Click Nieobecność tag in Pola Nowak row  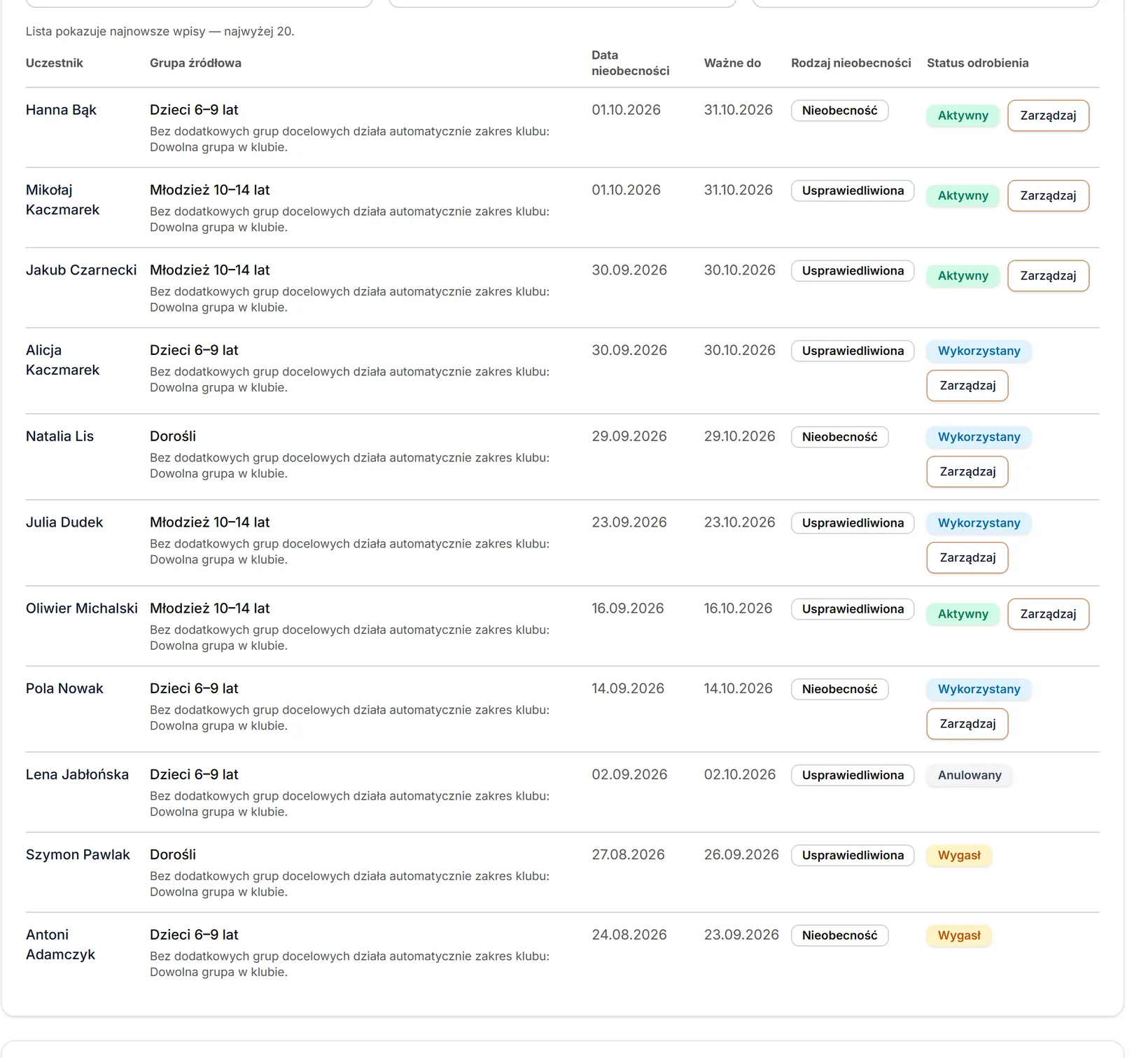839,689
